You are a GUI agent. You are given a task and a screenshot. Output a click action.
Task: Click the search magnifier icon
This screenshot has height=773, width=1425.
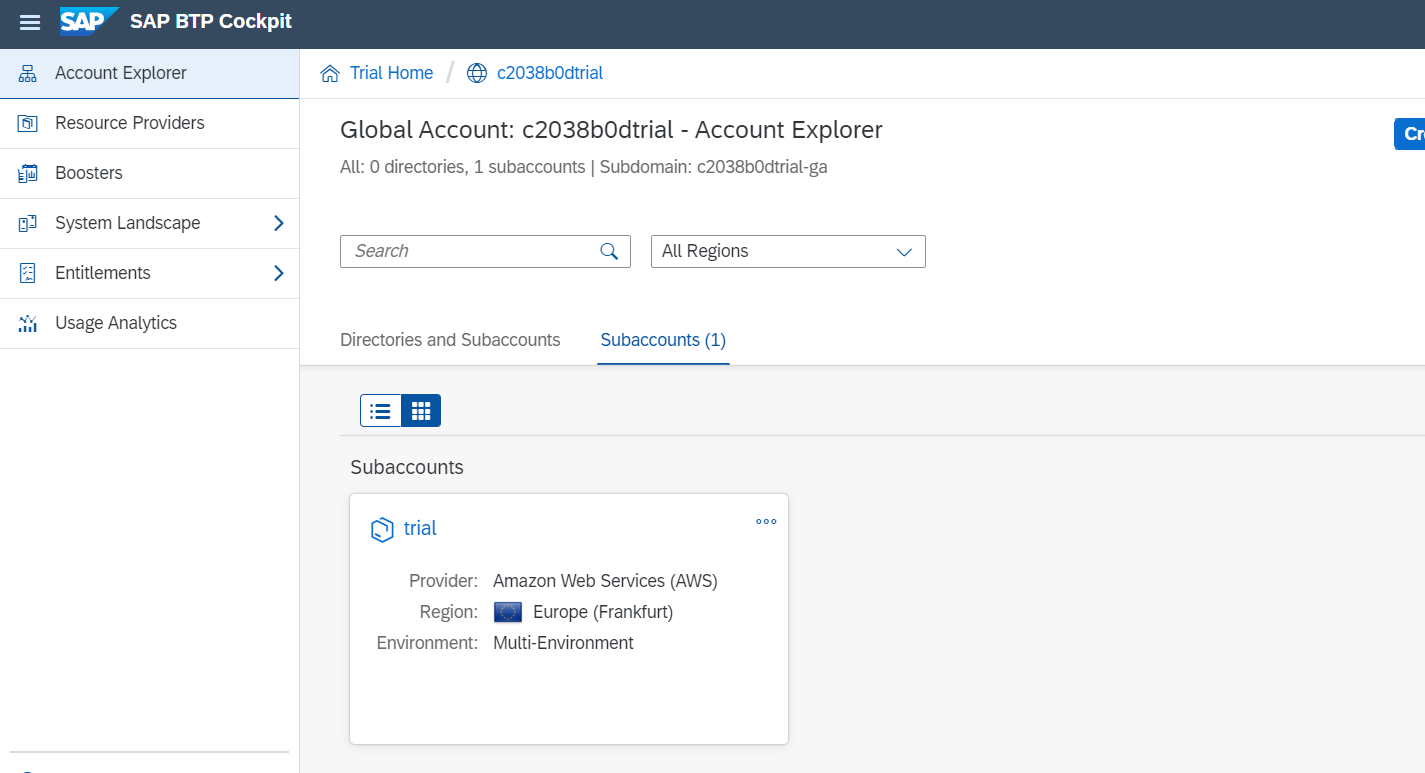pos(609,251)
